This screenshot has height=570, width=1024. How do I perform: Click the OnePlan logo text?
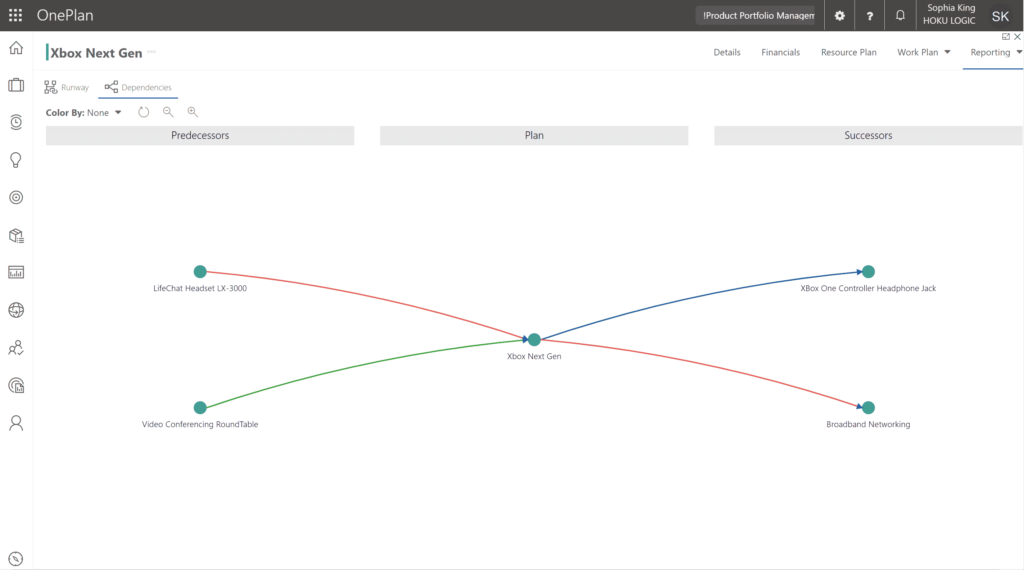coord(65,15)
